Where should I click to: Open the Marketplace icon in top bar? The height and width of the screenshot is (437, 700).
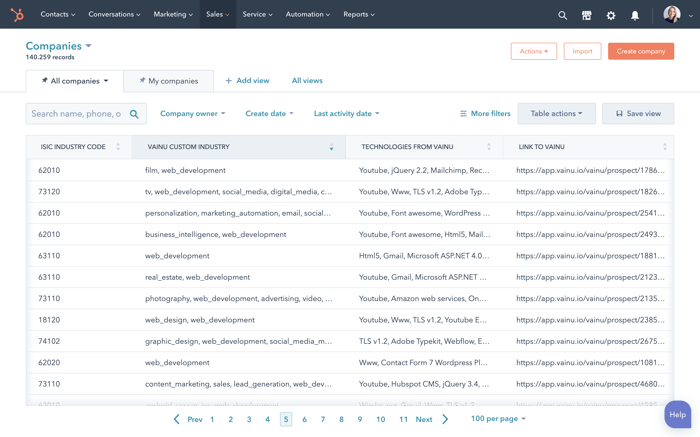[587, 15]
